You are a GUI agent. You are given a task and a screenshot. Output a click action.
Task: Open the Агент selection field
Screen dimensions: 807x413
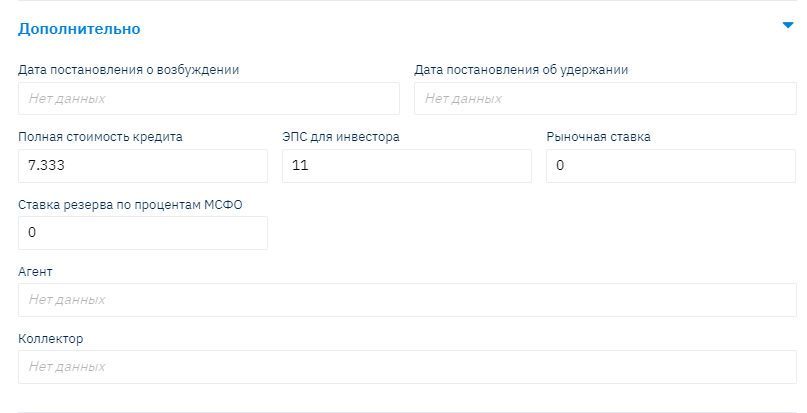tap(405, 300)
